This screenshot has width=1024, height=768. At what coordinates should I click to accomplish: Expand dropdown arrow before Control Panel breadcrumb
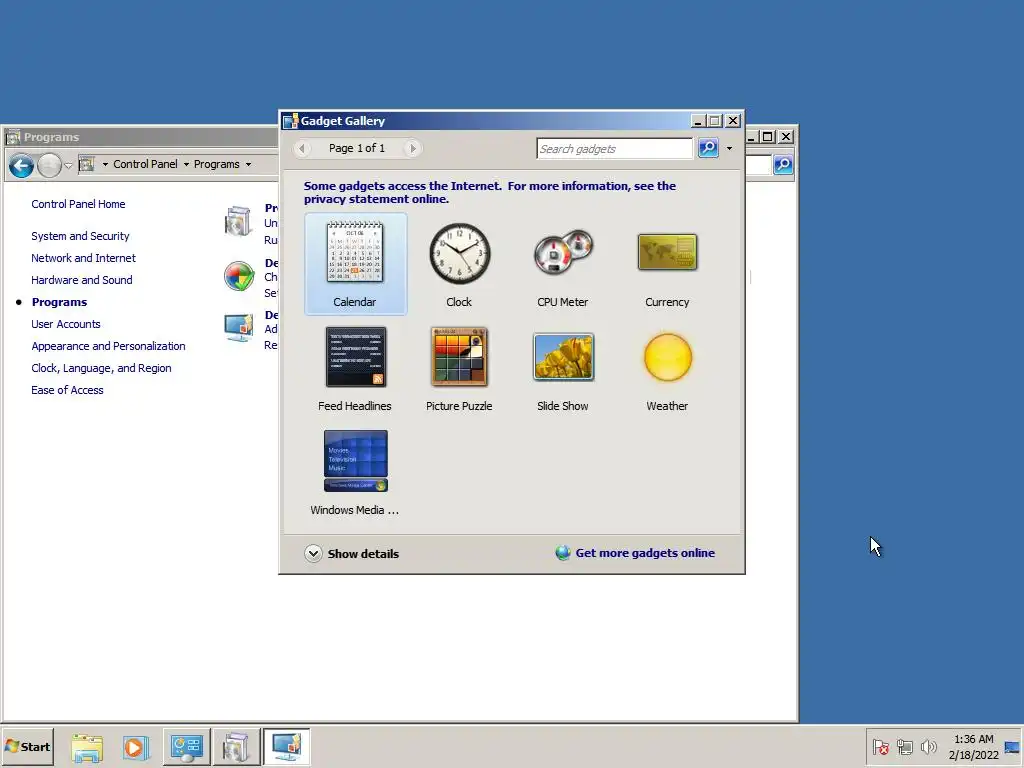pos(105,164)
